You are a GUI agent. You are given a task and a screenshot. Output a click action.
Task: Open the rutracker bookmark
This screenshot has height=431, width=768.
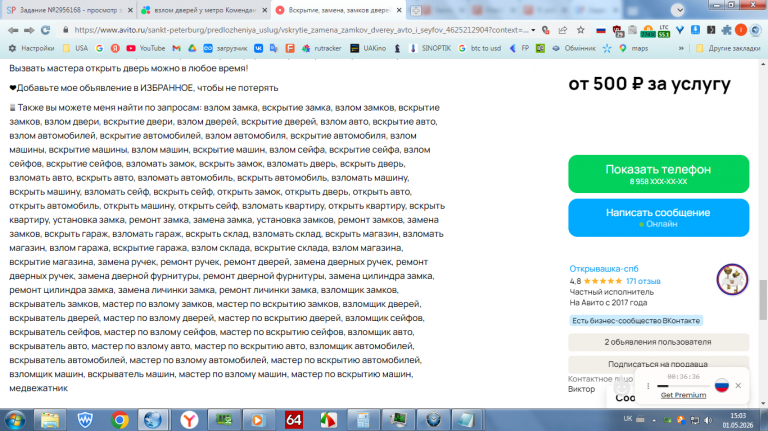coord(321,48)
